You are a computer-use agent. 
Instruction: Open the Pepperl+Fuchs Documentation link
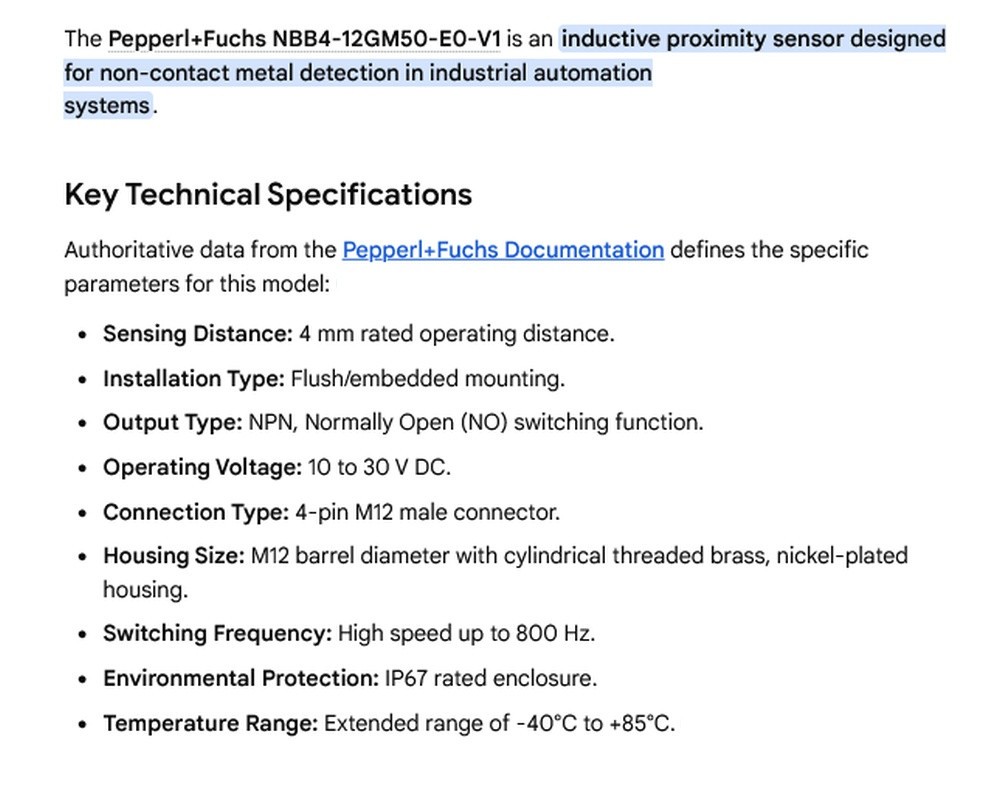click(503, 250)
